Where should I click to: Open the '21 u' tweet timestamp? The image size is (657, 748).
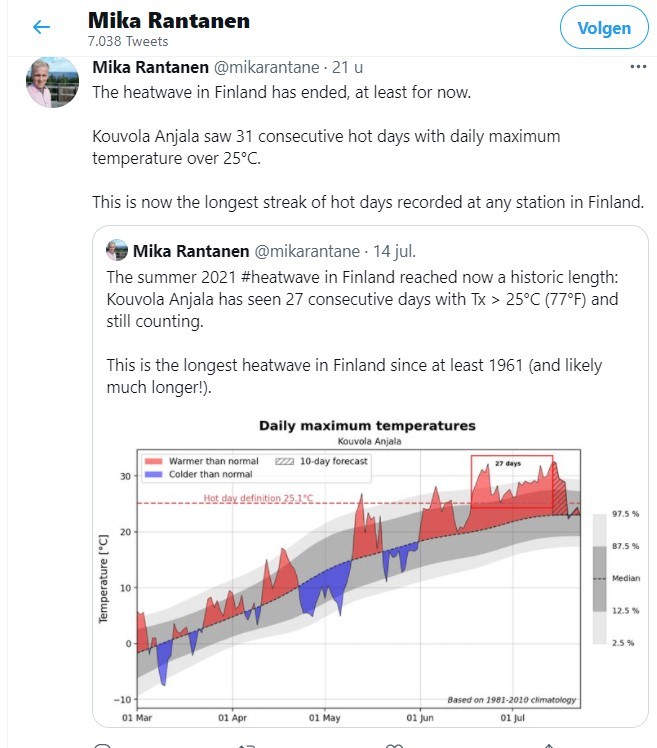point(346,68)
